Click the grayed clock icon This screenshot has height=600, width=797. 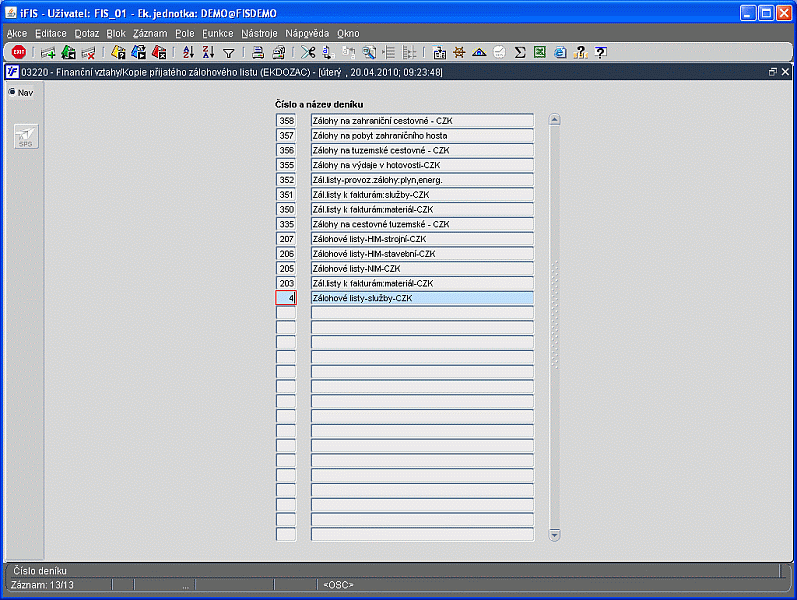pos(500,52)
